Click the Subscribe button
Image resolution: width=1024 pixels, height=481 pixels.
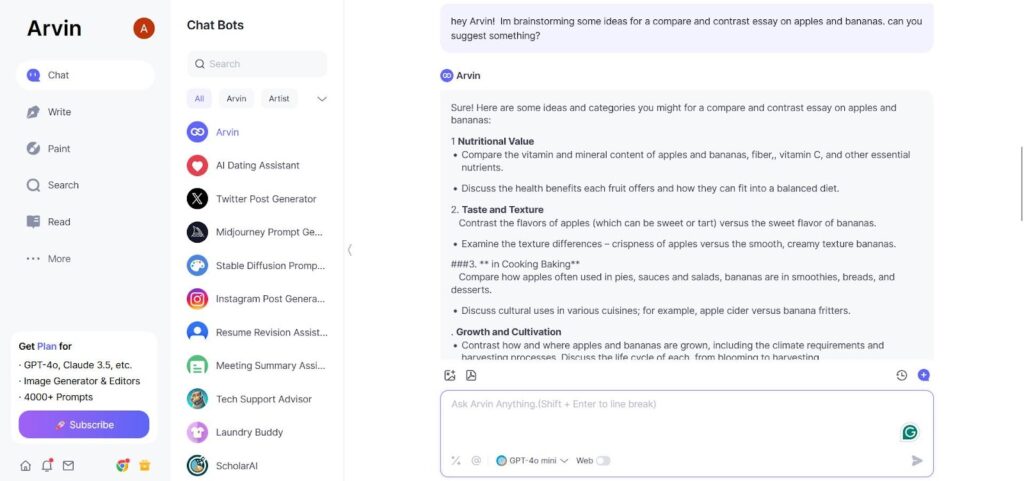coord(84,424)
